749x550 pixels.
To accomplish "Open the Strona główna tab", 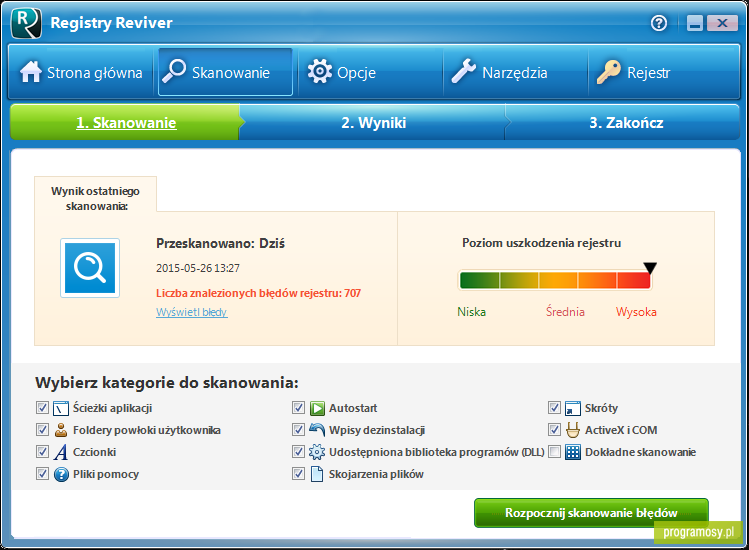I will [x=81, y=72].
